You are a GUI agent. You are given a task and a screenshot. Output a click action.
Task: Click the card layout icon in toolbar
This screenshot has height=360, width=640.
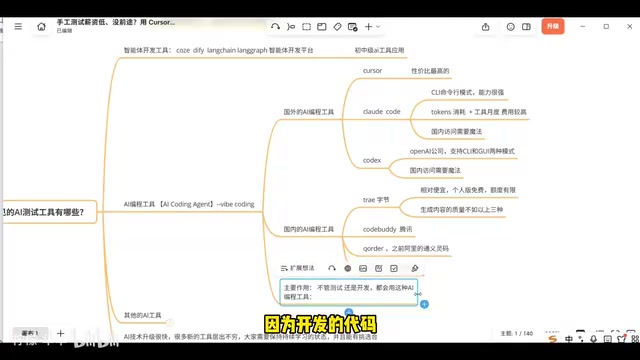click(x=322, y=27)
